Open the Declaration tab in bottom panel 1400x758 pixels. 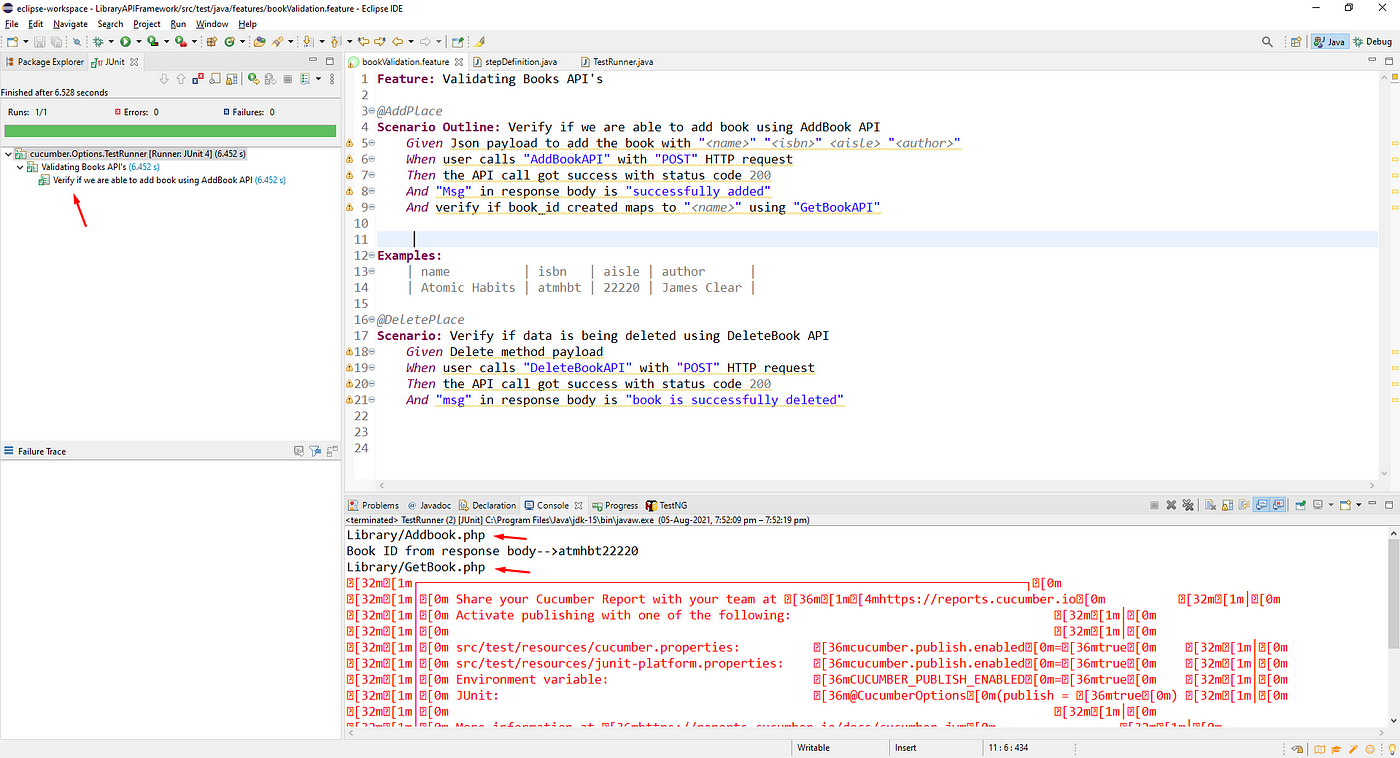coord(487,505)
